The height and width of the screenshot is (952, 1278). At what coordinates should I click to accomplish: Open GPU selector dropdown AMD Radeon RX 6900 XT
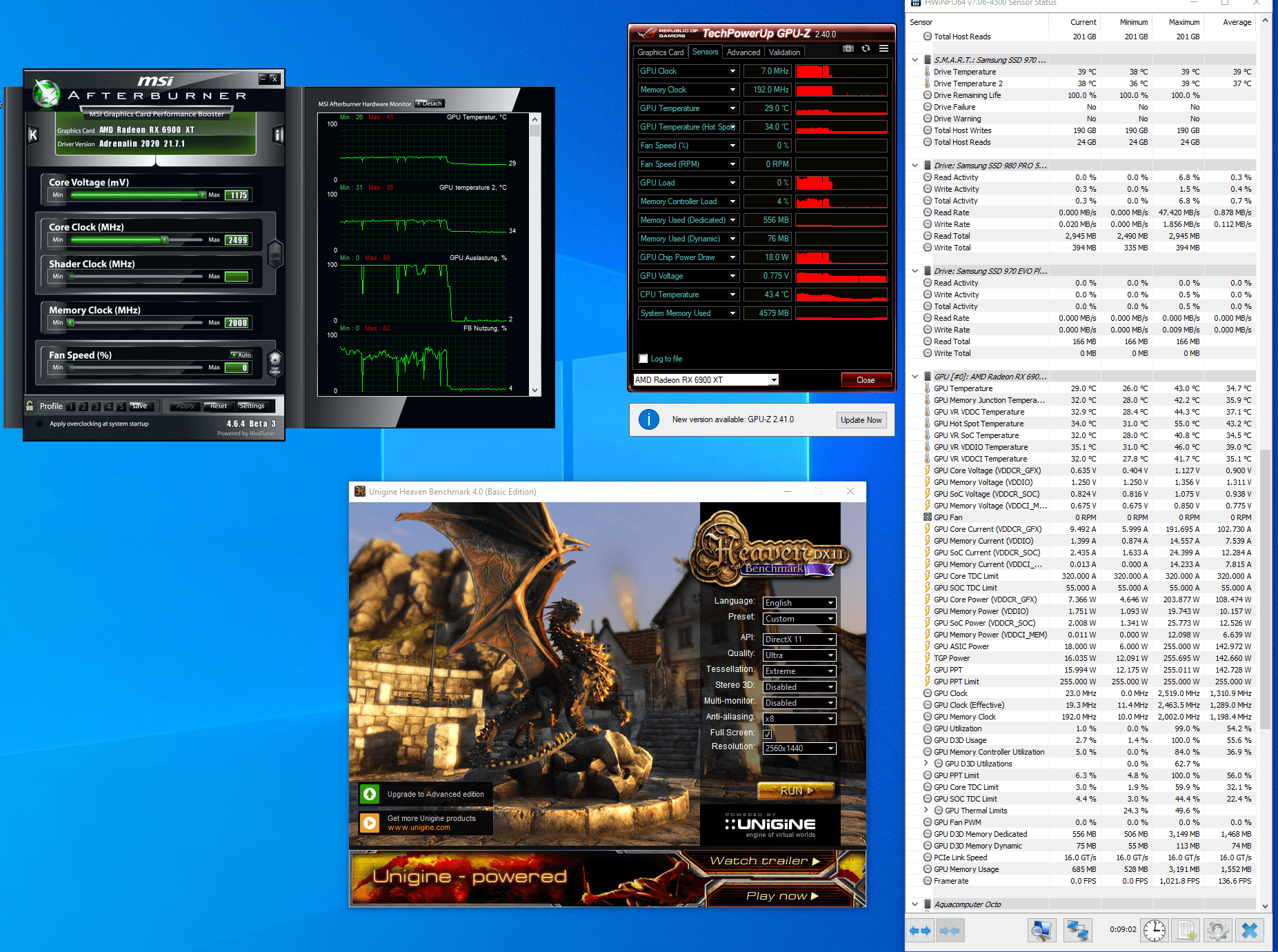click(706, 380)
